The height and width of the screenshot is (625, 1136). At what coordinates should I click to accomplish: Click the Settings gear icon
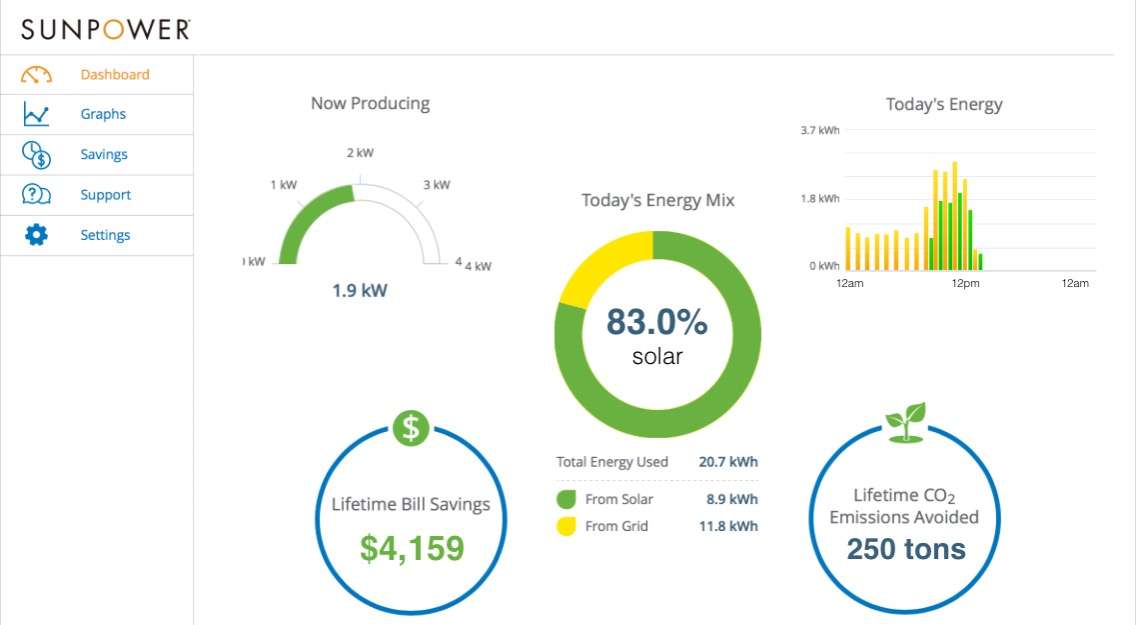[36, 236]
